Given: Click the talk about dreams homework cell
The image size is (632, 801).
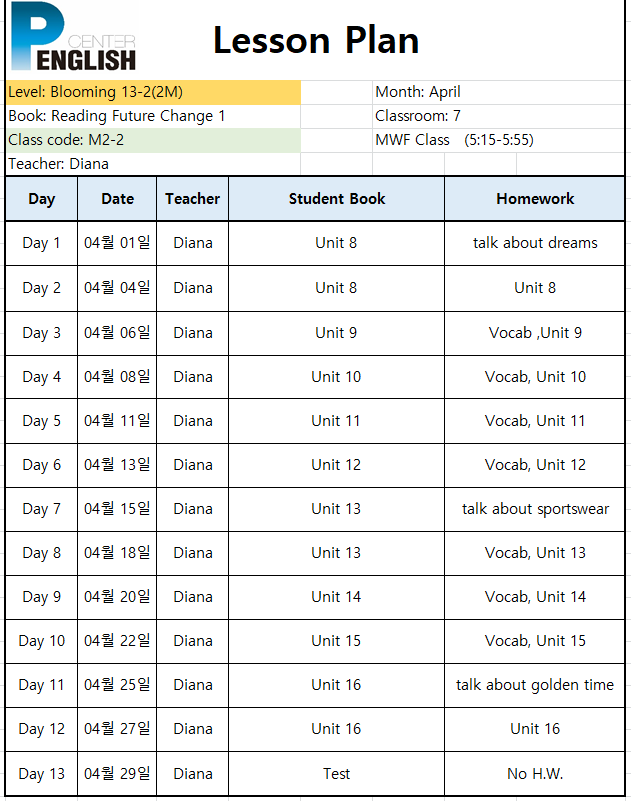Looking at the screenshot, I should [535, 243].
